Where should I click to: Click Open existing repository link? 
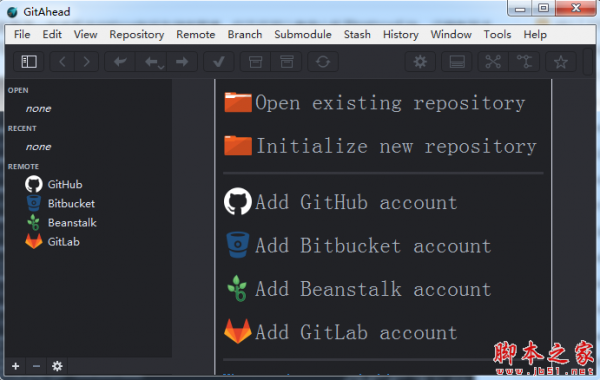(x=390, y=103)
